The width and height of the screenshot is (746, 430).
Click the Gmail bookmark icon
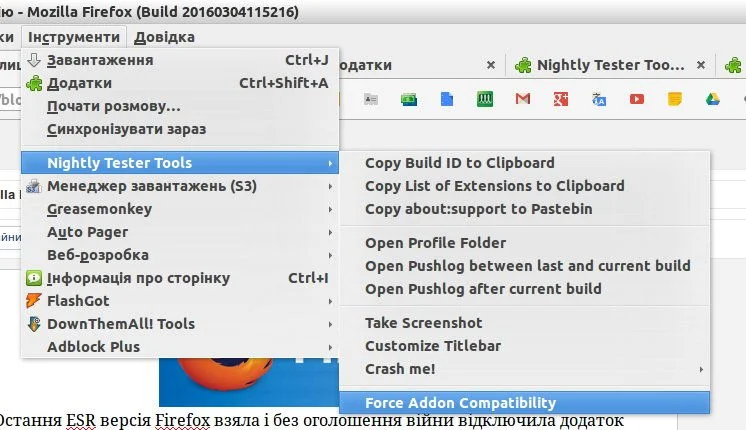click(x=523, y=98)
